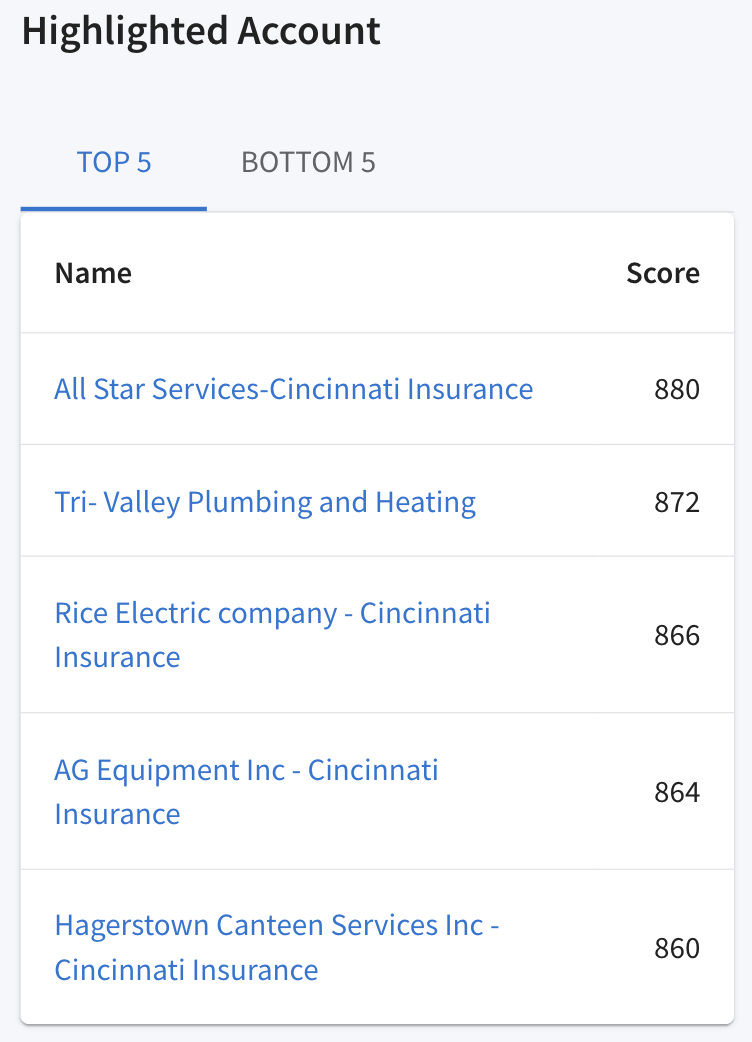Select the bottom table row scoring 860
The width and height of the screenshot is (752, 1042).
point(377,947)
